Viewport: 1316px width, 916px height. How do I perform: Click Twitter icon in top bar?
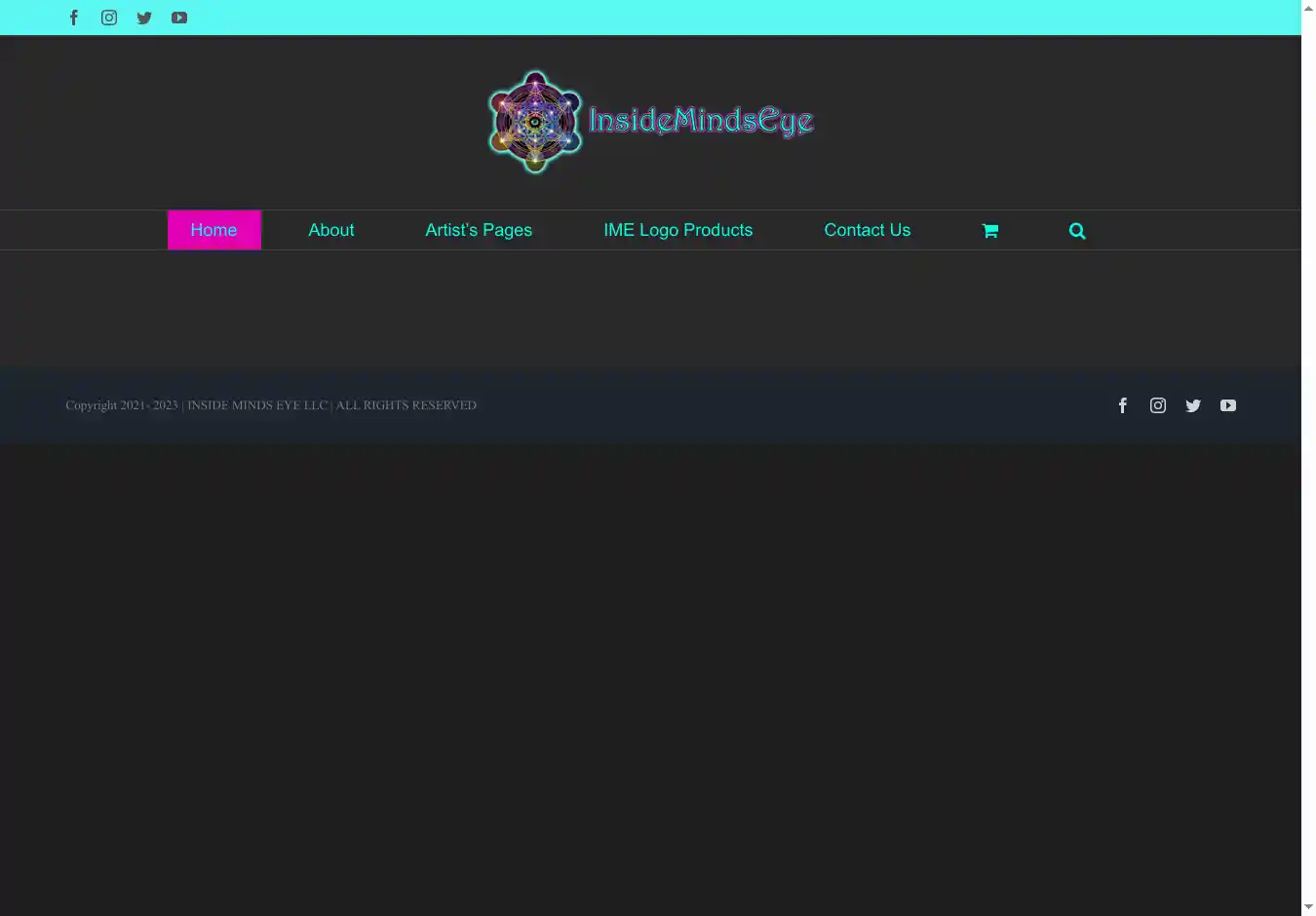tap(144, 18)
